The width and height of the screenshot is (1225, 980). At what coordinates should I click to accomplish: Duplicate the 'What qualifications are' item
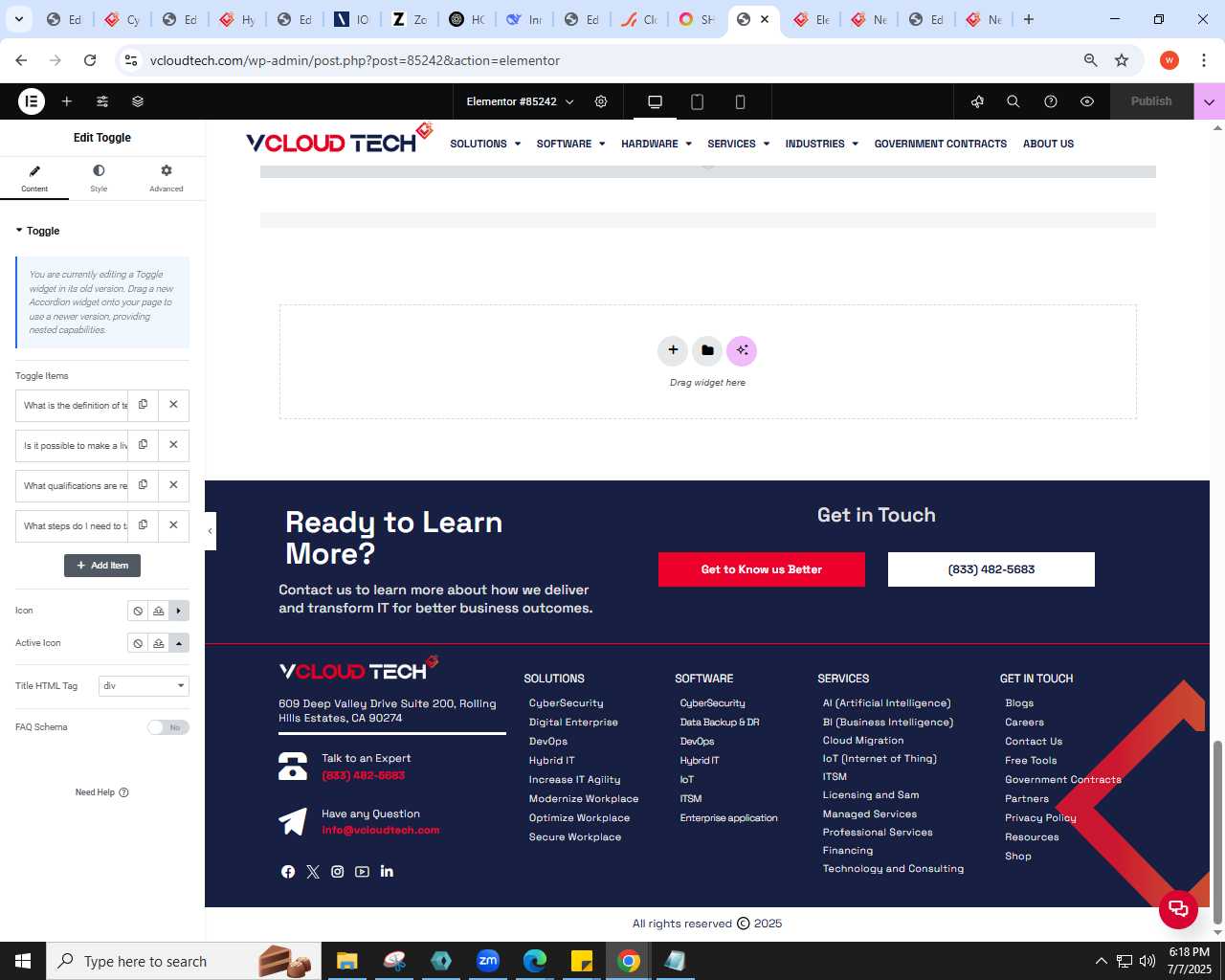[x=143, y=485]
